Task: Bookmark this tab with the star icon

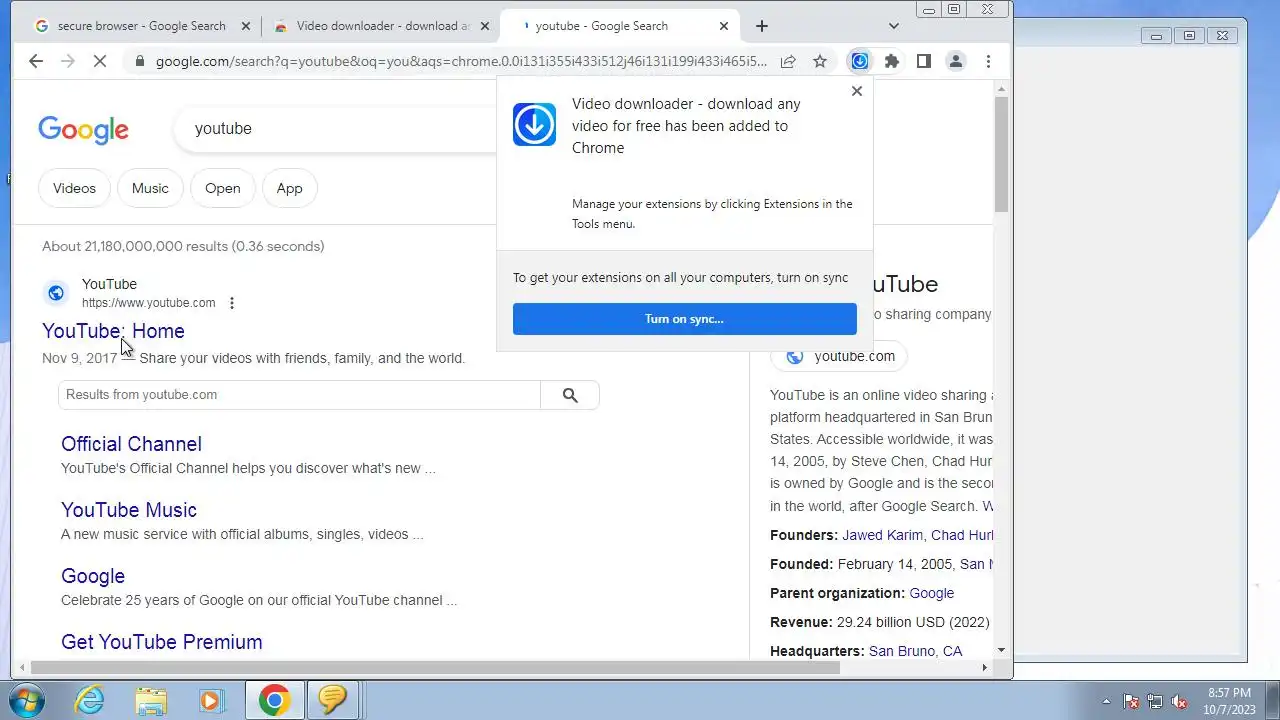Action: coord(820,61)
